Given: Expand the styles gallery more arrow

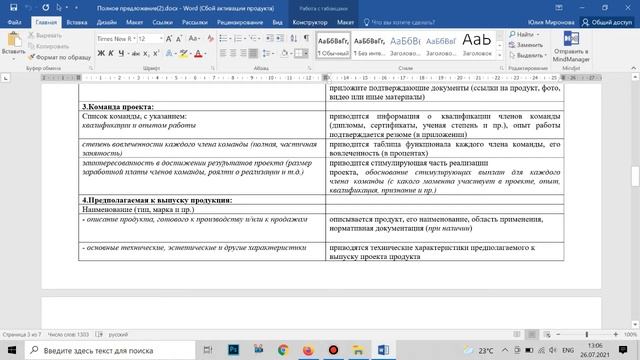Looking at the screenshot, I should click(500, 54).
